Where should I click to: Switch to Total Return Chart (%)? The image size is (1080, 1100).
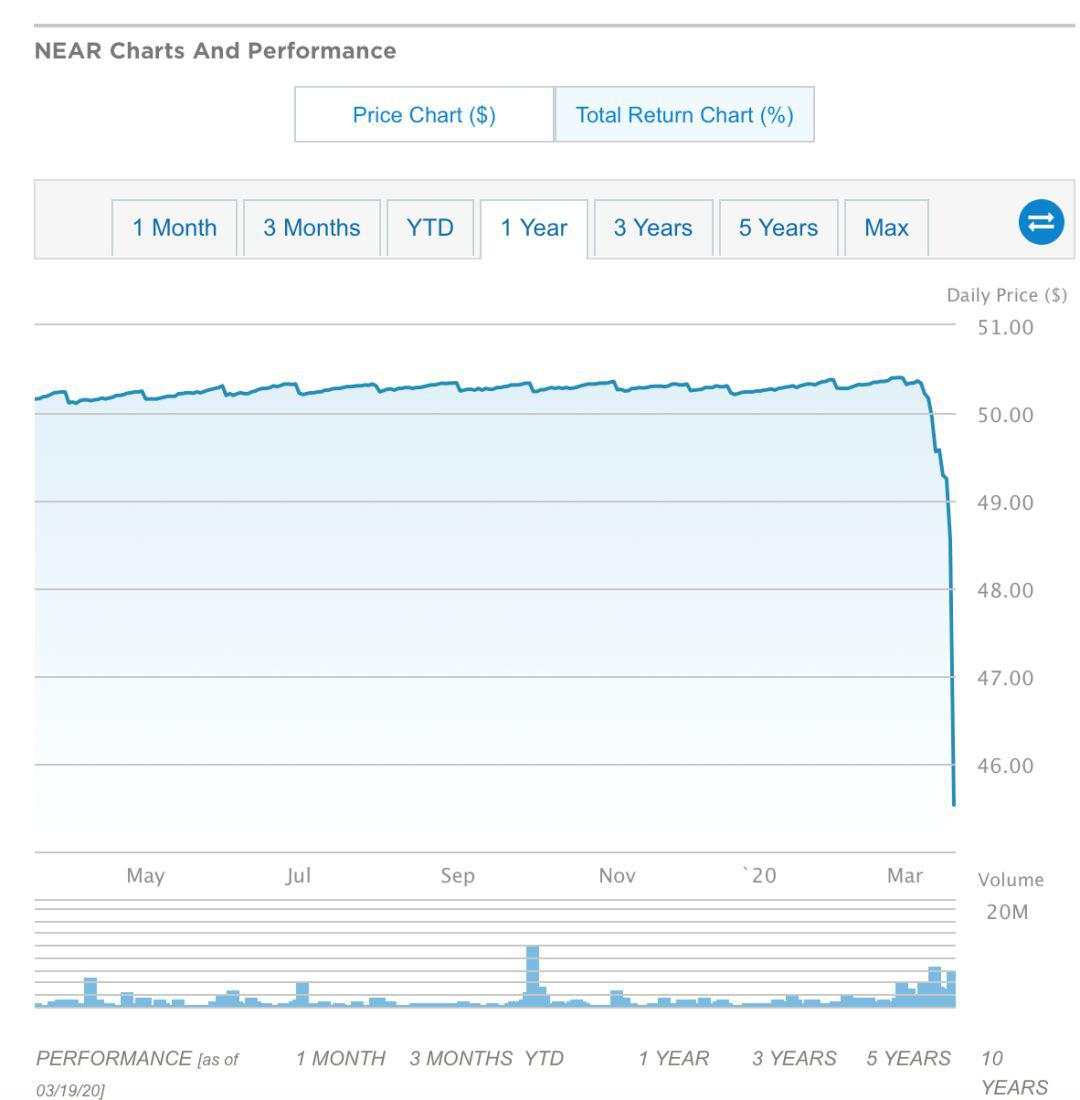tap(684, 115)
